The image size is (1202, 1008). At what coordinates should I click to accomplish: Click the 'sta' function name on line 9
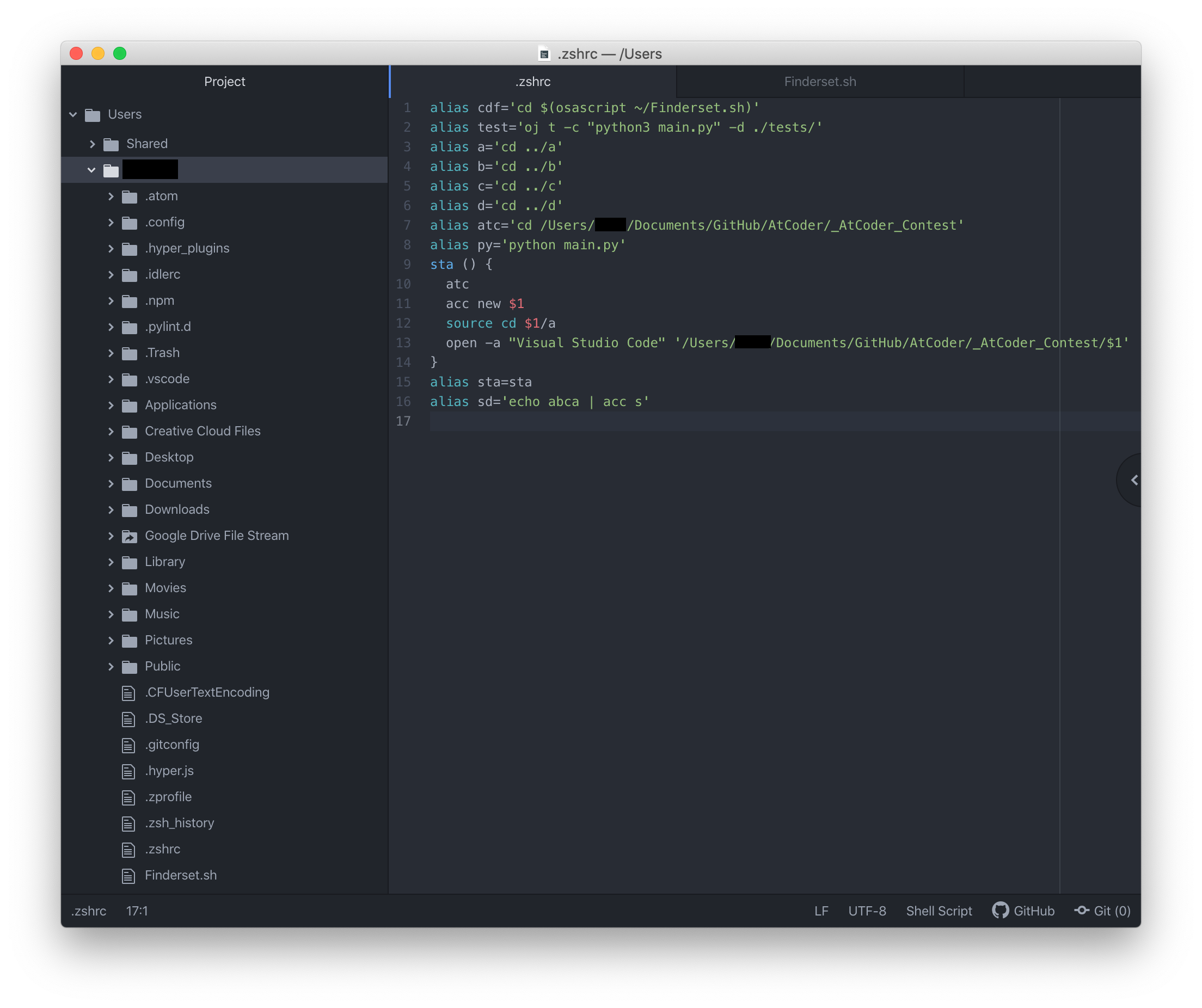pyautogui.click(x=441, y=265)
